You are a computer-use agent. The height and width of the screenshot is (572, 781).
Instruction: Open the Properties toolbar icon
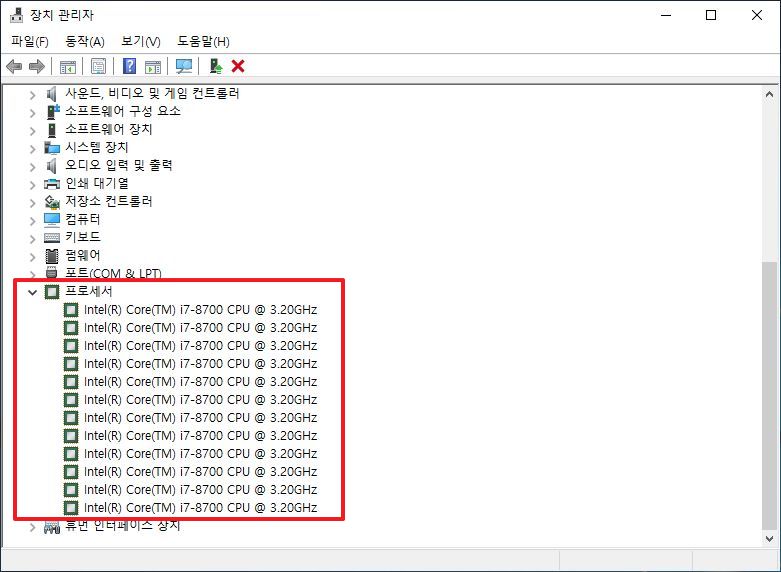(99, 66)
